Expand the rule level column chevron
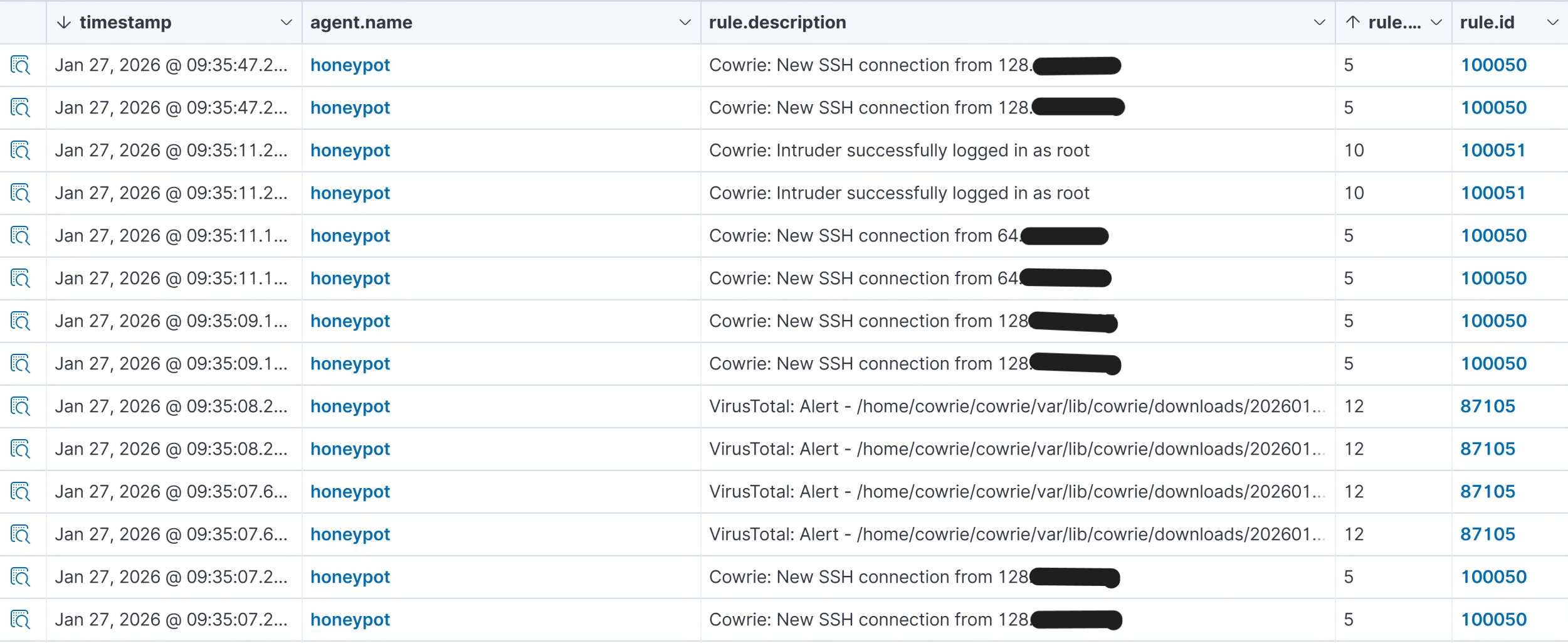Image resolution: width=1568 pixels, height=643 pixels. coord(1436,23)
